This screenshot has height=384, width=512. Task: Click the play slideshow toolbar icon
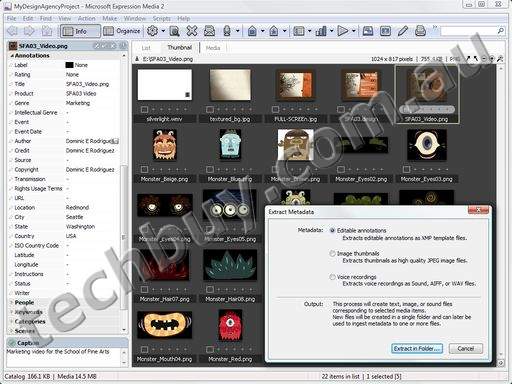click(342, 31)
